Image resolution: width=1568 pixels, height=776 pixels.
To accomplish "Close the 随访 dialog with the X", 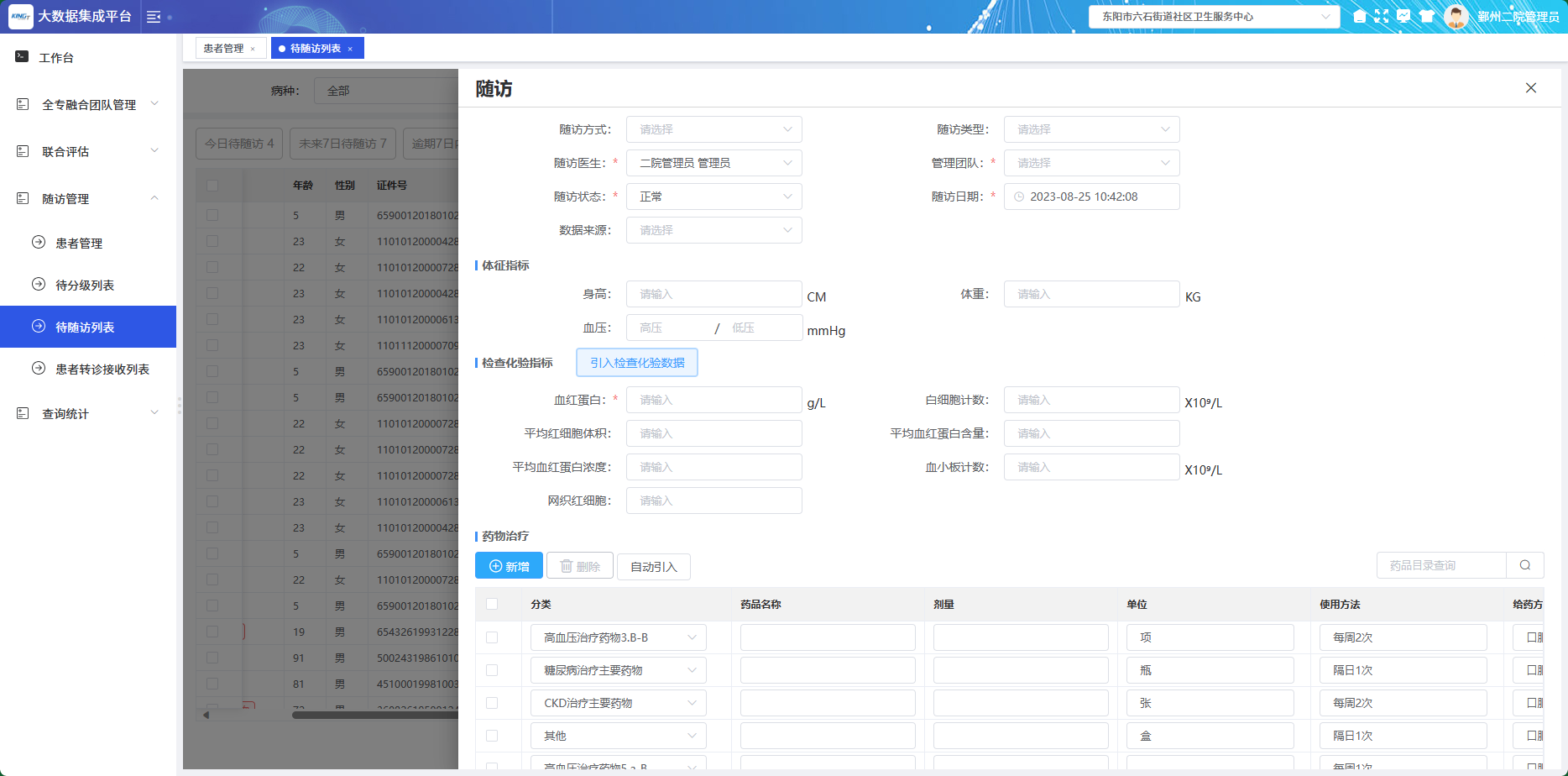I will click(1531, 87).
